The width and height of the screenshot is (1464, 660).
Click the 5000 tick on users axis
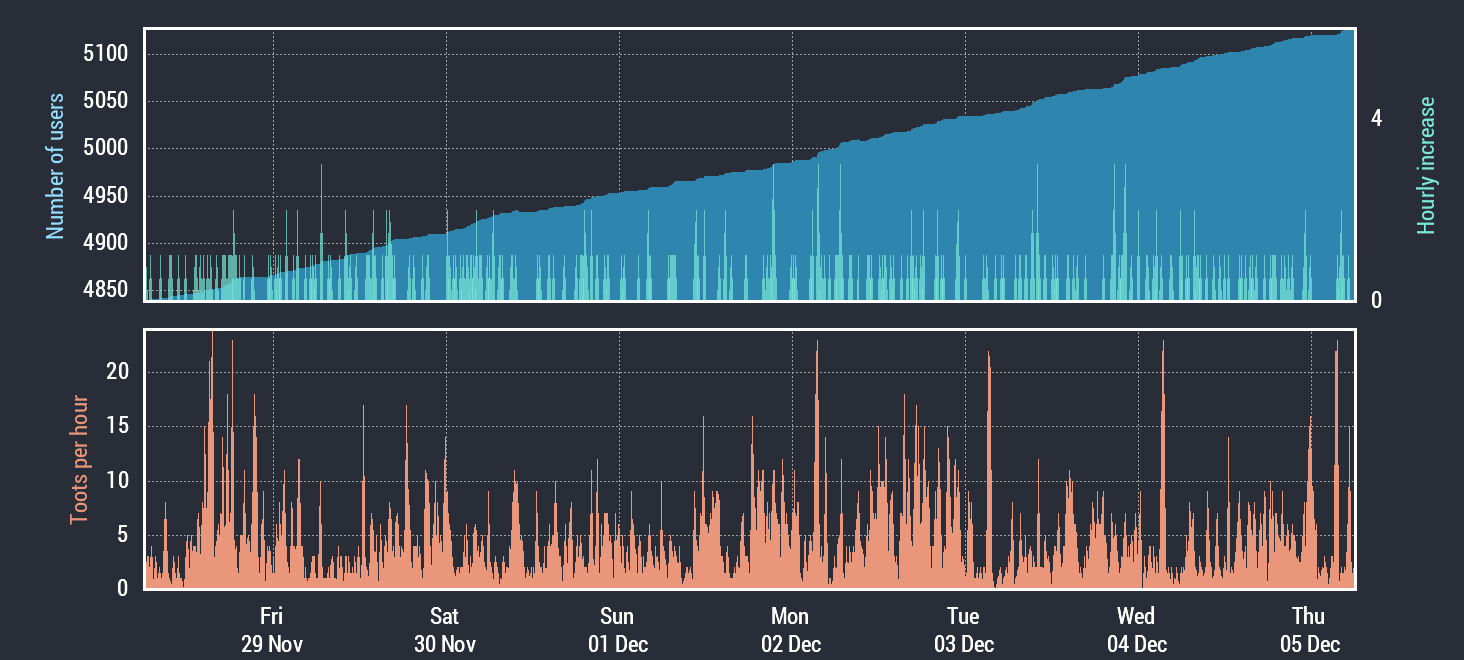point(104,148)
